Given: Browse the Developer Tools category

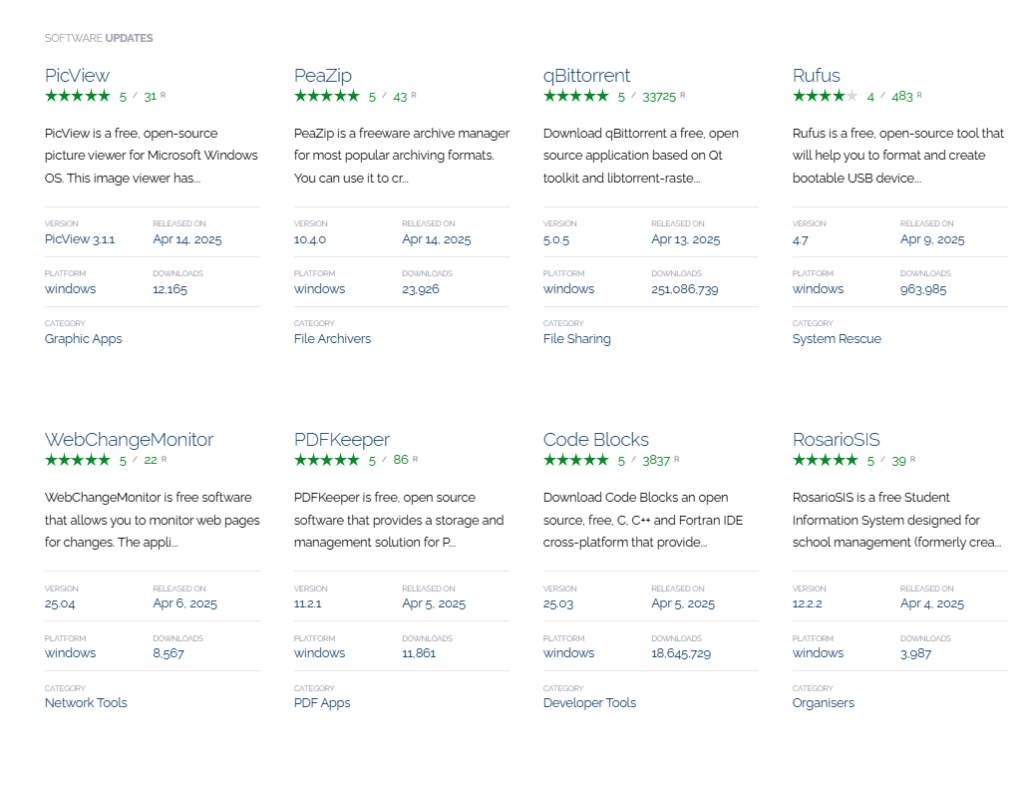Looking at the screenshot, I should coord(589,703).
